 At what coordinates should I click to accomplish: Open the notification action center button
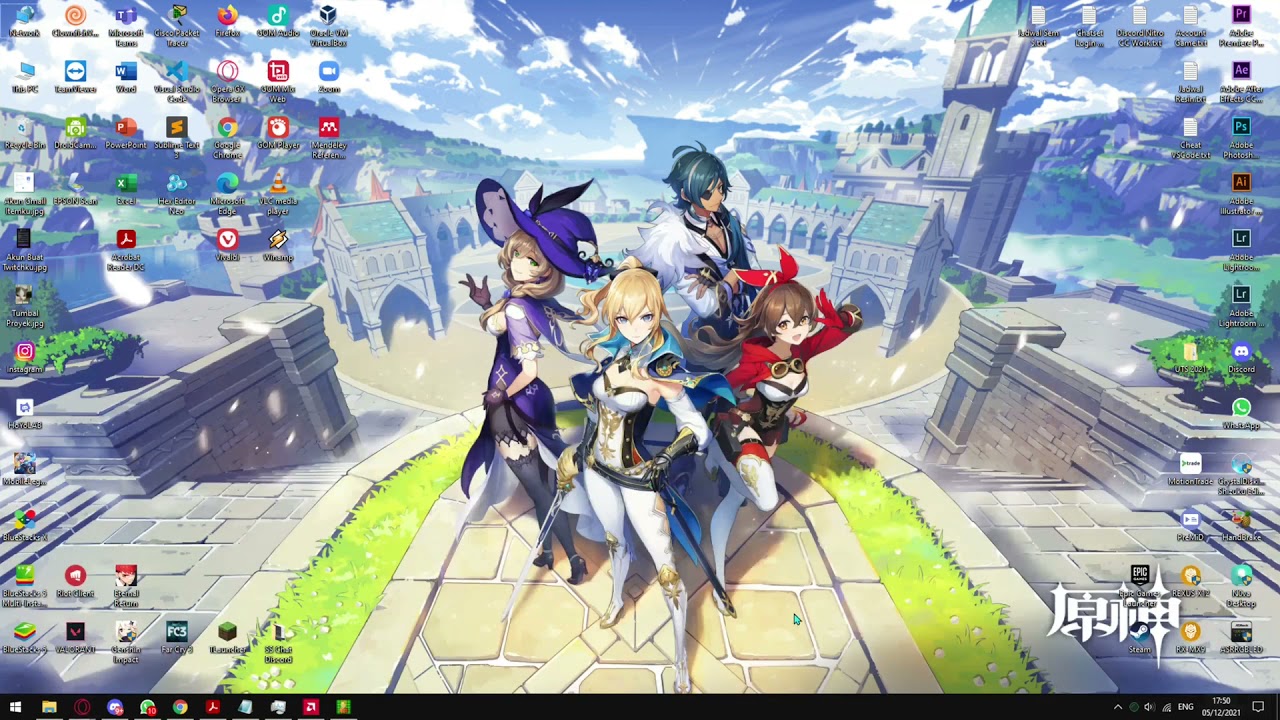1258,707
